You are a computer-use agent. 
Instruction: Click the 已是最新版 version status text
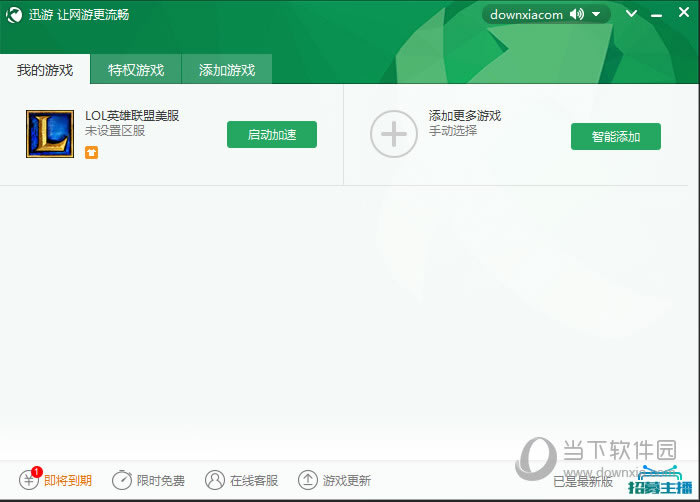(583, 481)
